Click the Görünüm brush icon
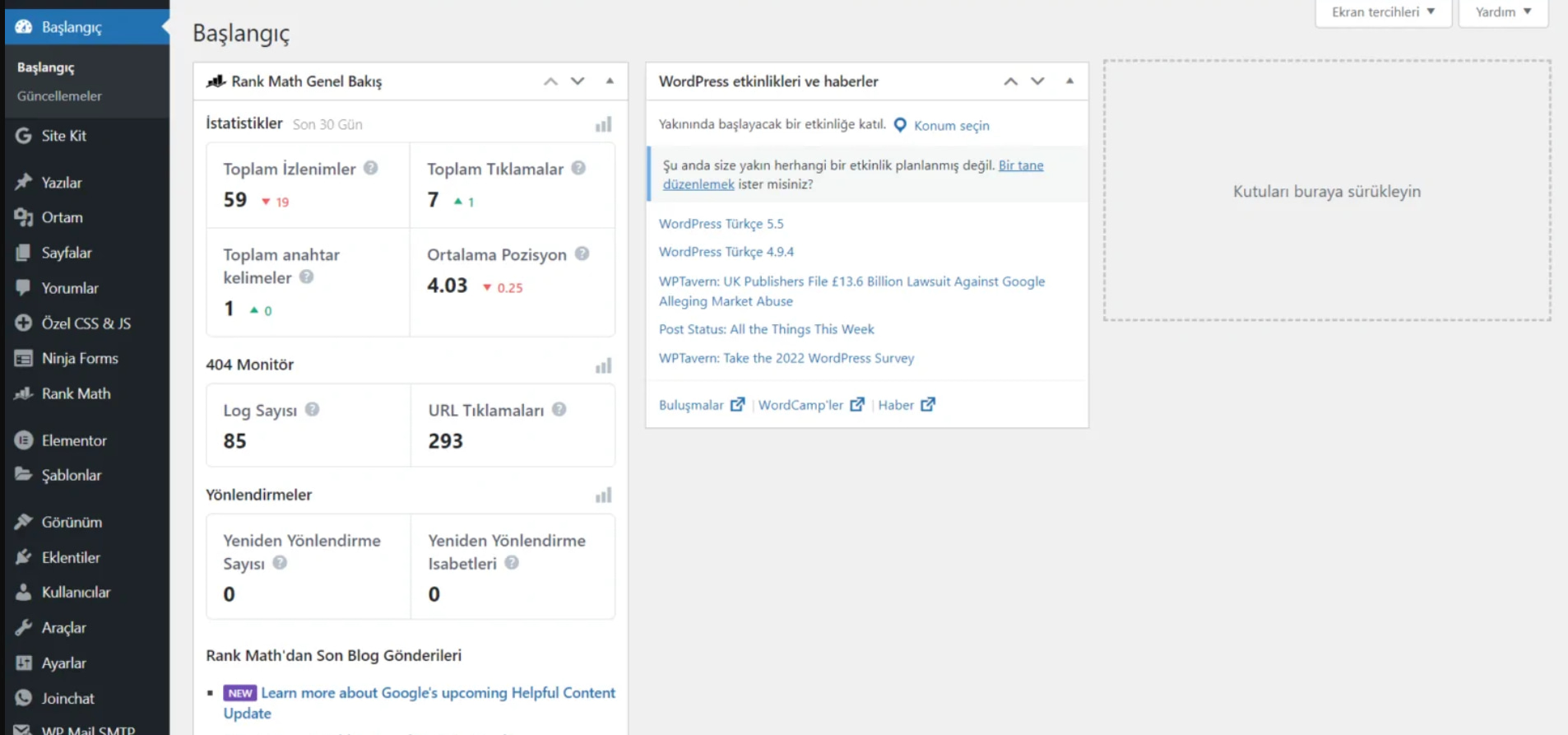Screen dimensions: 1568x735 pyautogui.click(x=24, y=522)
